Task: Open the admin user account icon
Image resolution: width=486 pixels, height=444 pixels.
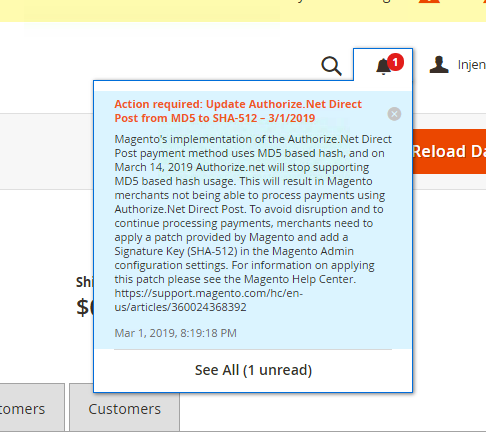Action: pos(439,65)
